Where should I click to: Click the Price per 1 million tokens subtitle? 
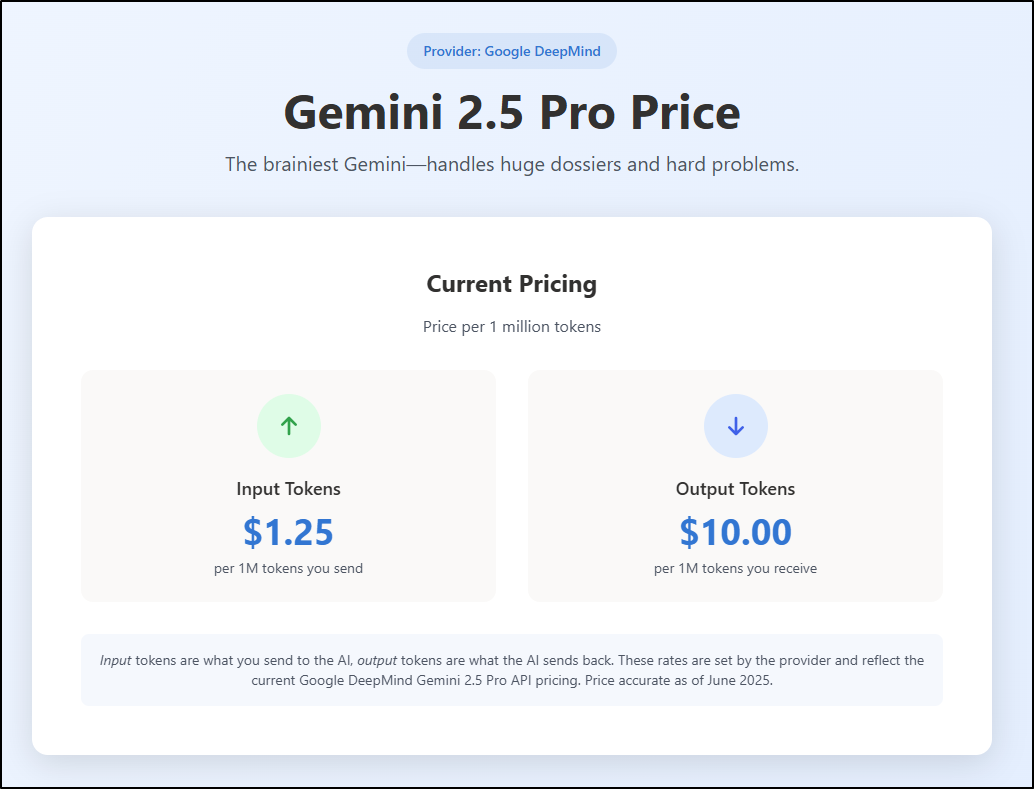[x=512, y=327]
